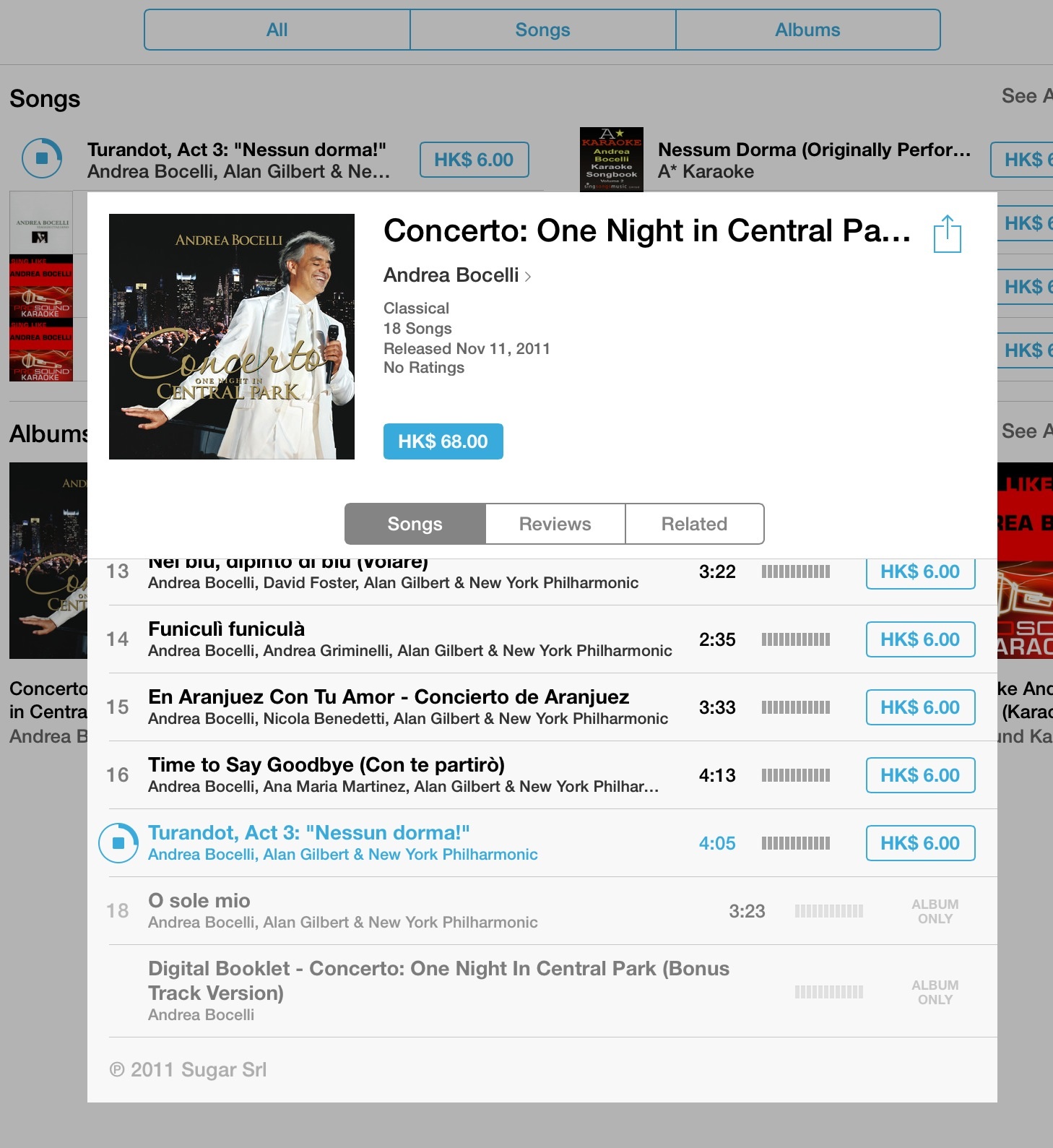Open the Concerto album cover artwork
Screen dimensions: 1053x1148
(x=232, y=337)
